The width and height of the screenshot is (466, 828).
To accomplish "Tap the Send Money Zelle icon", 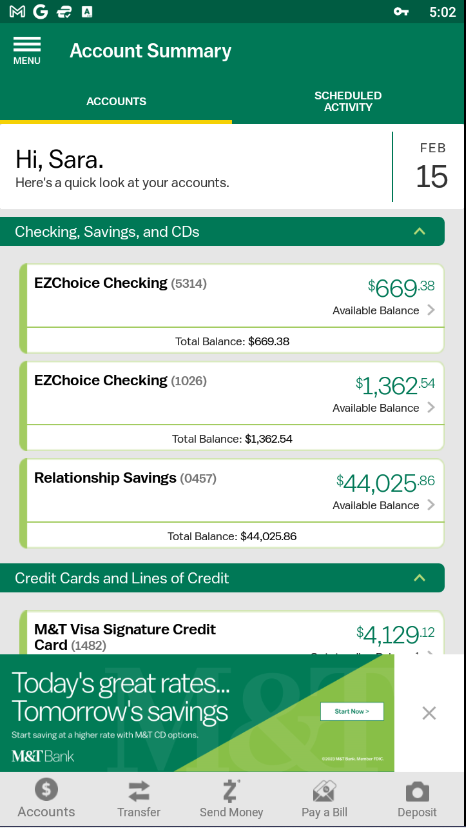I will click(x=231, y=791).
